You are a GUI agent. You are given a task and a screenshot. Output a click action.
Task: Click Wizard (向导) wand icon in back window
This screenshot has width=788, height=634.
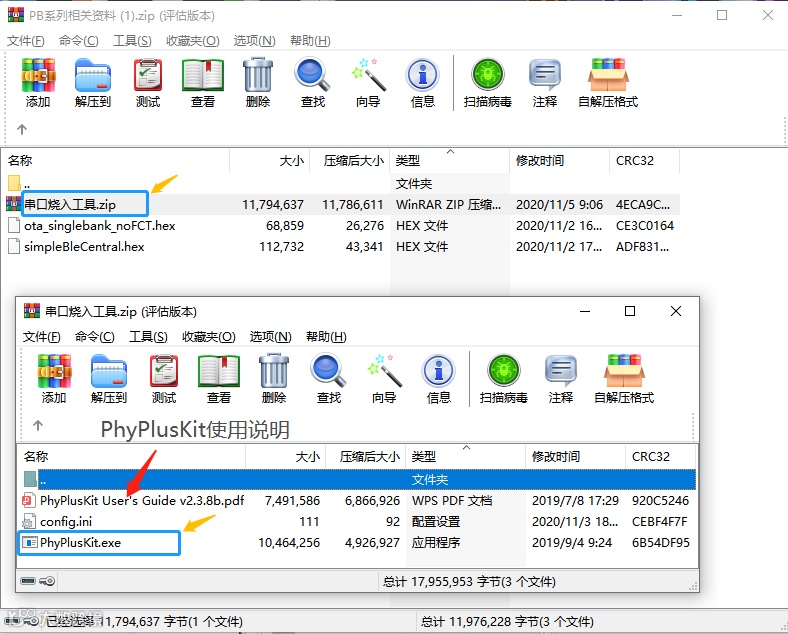[368, 83]
